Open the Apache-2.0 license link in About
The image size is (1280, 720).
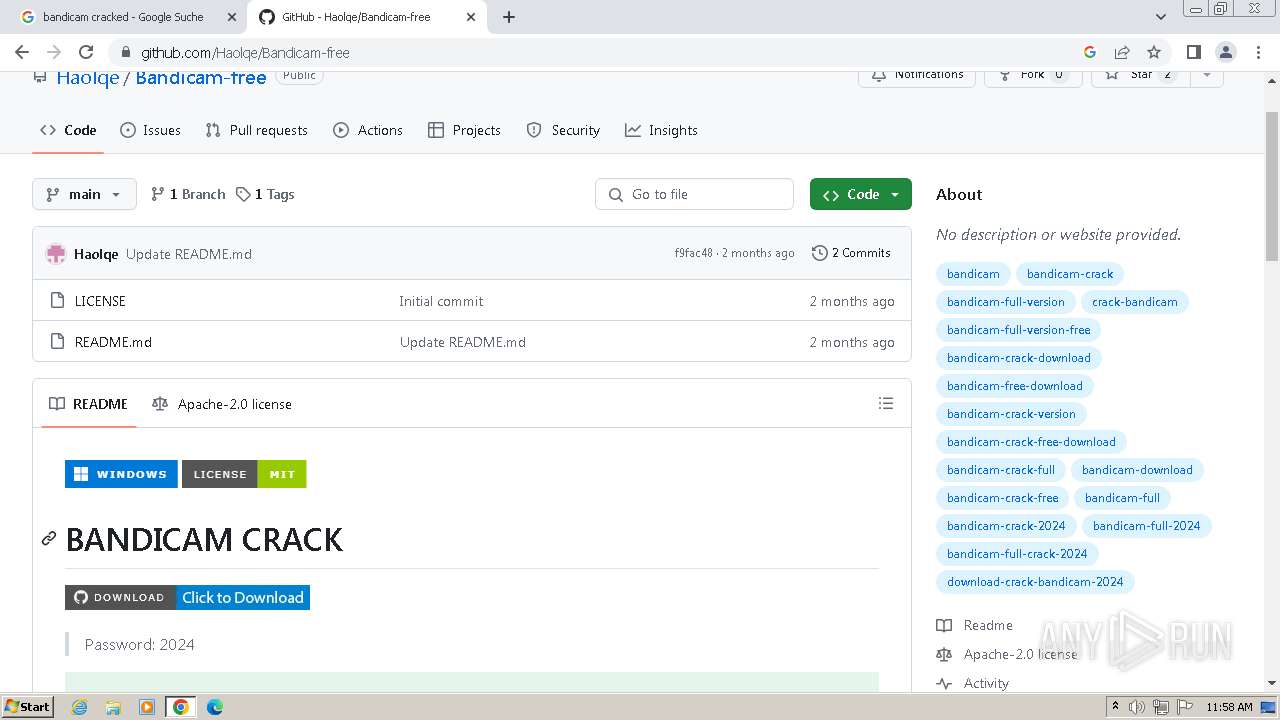click(1007, 654)
